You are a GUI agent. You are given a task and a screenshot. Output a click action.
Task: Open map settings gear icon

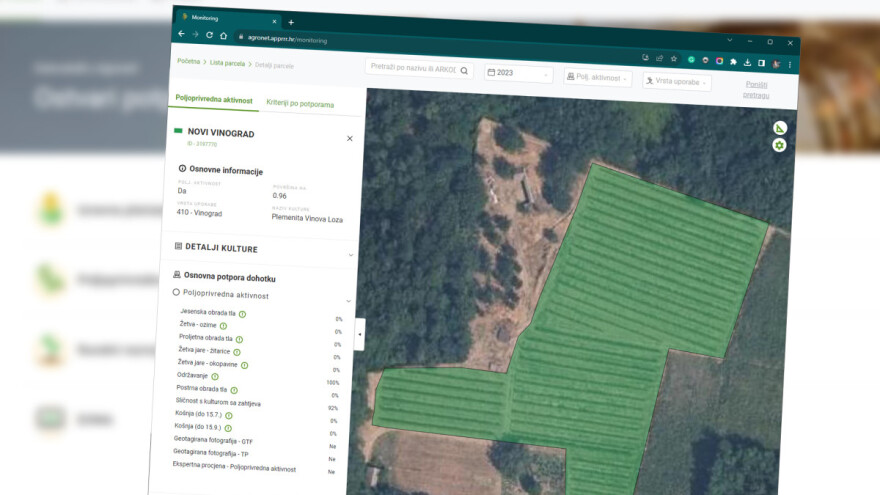click(x=779, y=146)
